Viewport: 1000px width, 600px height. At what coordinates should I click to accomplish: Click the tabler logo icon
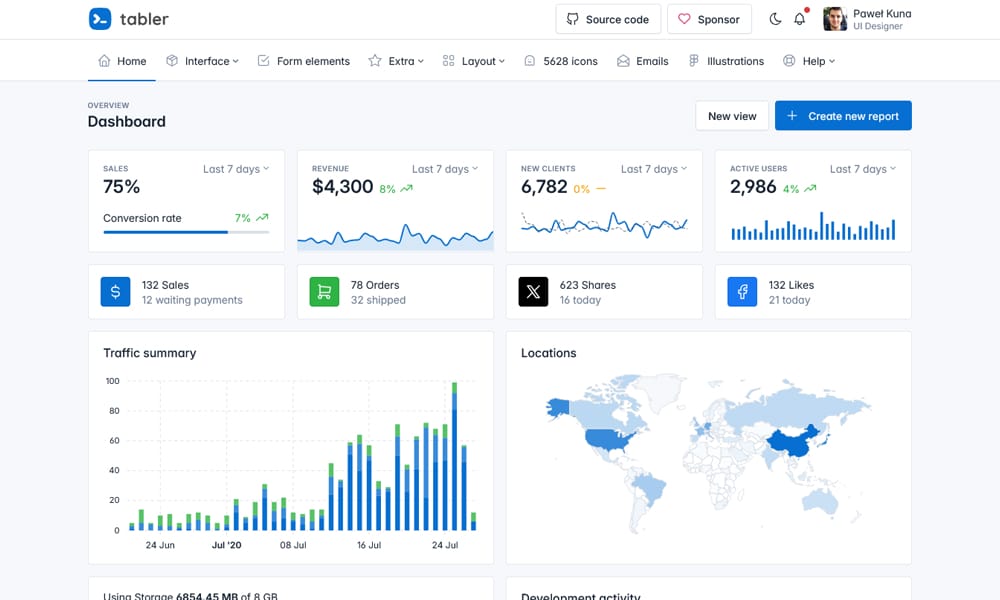coord(99,19)
